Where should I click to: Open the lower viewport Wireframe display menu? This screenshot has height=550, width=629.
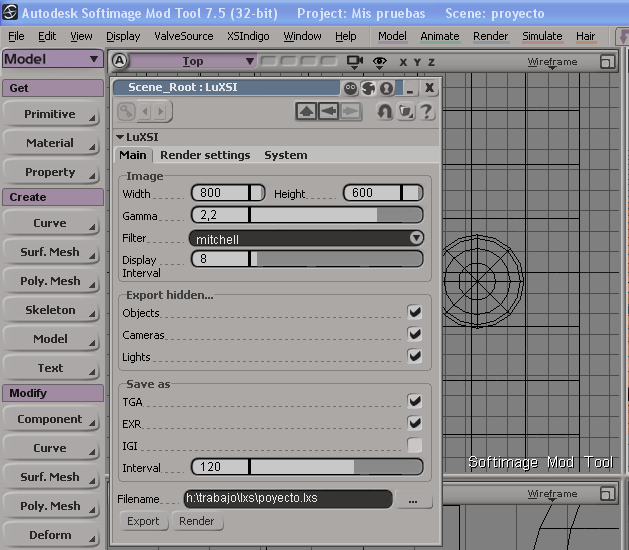click(x=552, y=494)
